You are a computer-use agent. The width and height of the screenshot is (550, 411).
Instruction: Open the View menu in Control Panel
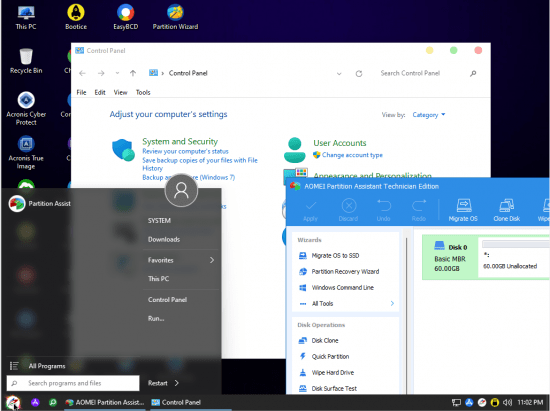[120, 93]
